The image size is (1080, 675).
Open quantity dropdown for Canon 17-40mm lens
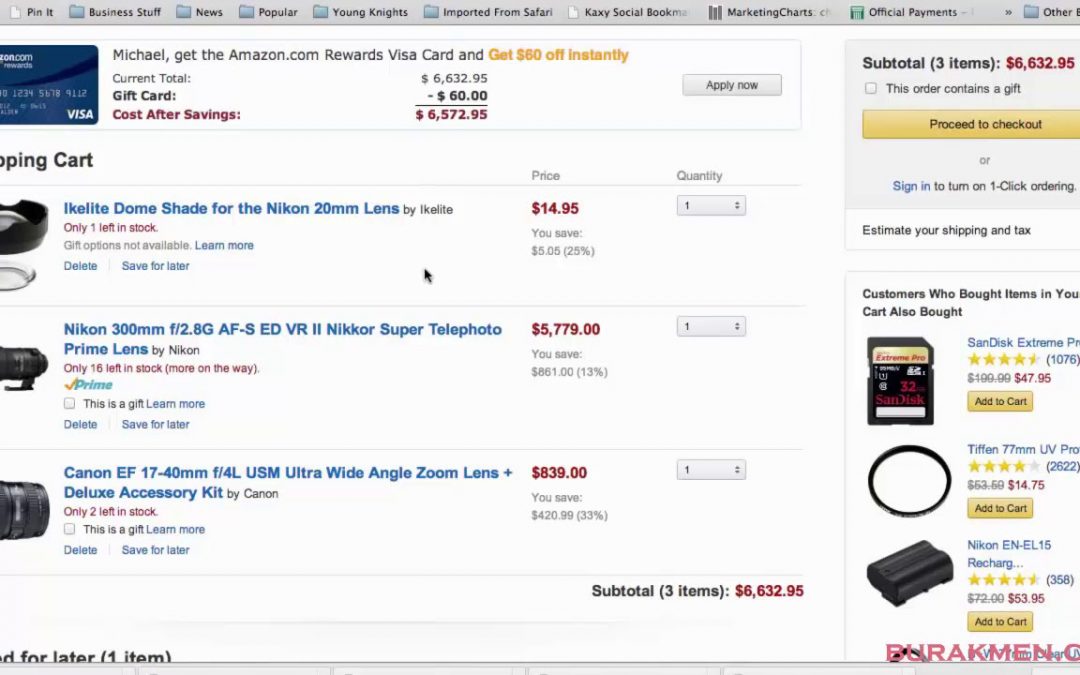click(711, 470)
